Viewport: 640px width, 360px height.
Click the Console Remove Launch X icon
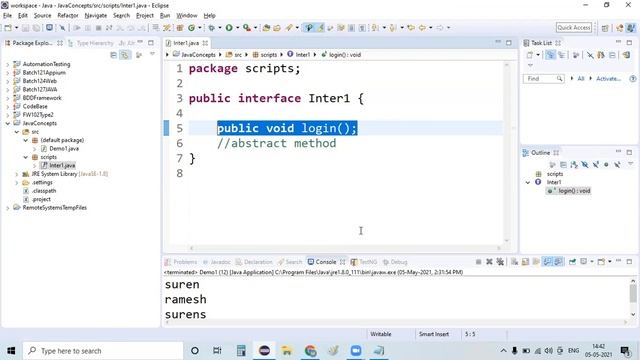(489, 262)
